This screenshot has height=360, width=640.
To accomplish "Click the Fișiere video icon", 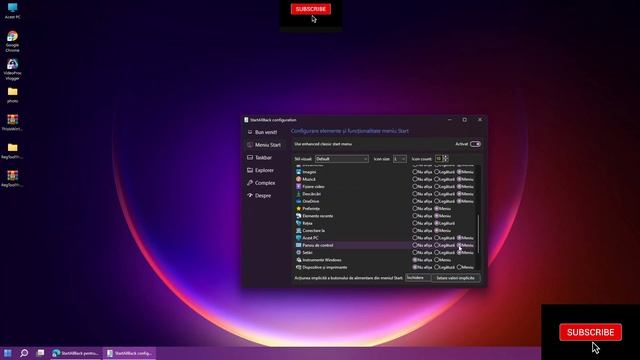I will pos(298,187).
